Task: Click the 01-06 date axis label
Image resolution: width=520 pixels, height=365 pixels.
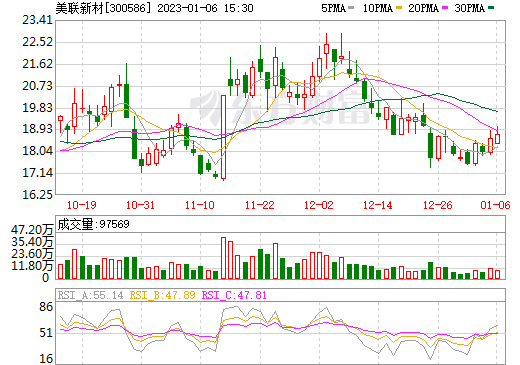Action: point(495,205)
